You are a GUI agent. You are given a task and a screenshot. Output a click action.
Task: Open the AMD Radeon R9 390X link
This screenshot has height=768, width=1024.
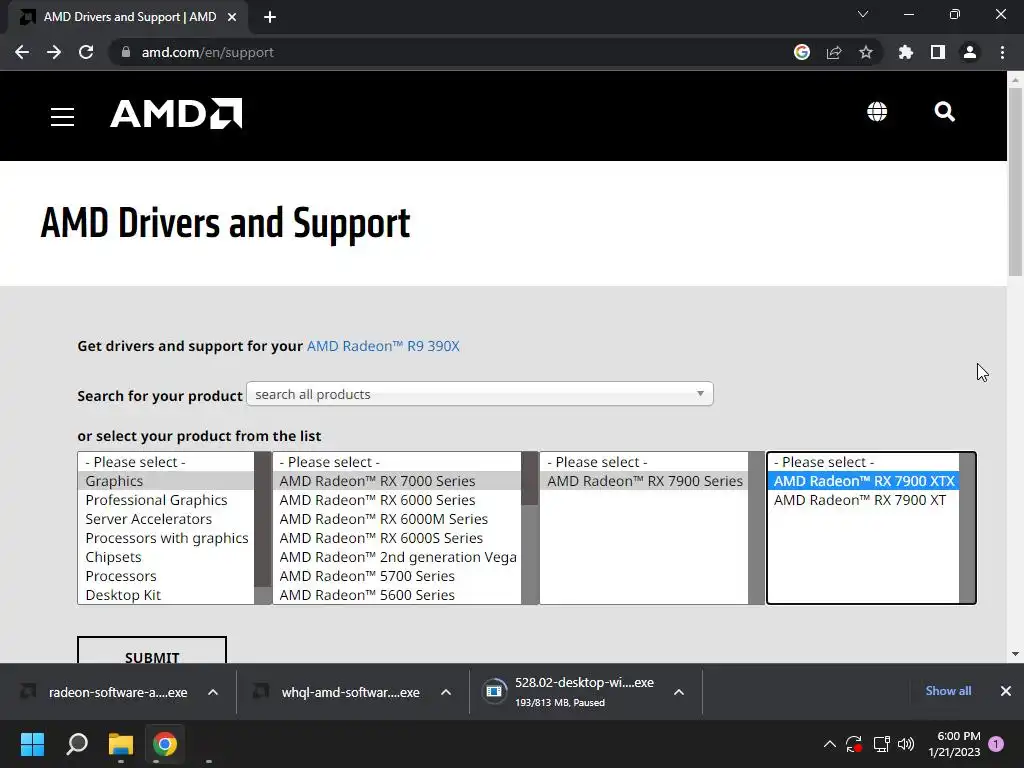click(x=383, y=346)
